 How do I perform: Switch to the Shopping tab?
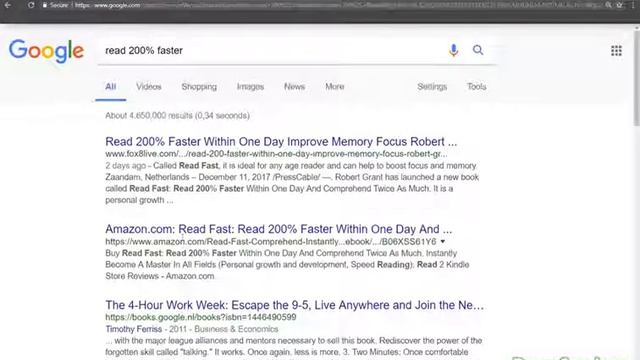click(199, 87)
